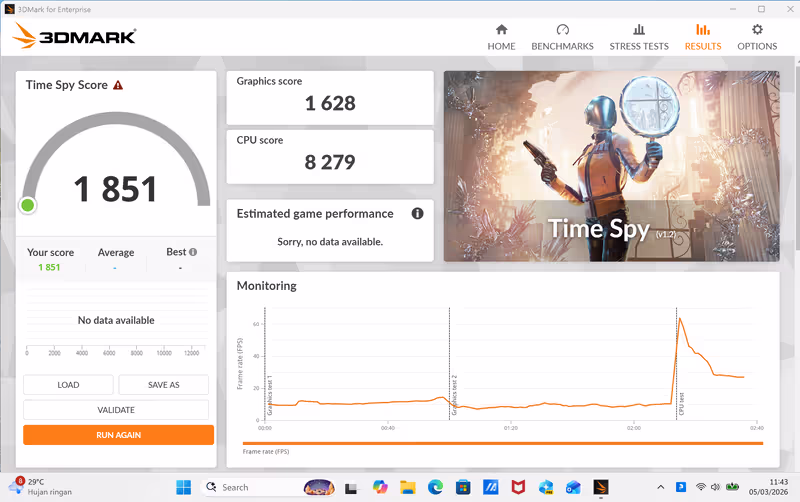Click the green score marker on gauge
Screen dimensions: 800x502
coord(28,205)
